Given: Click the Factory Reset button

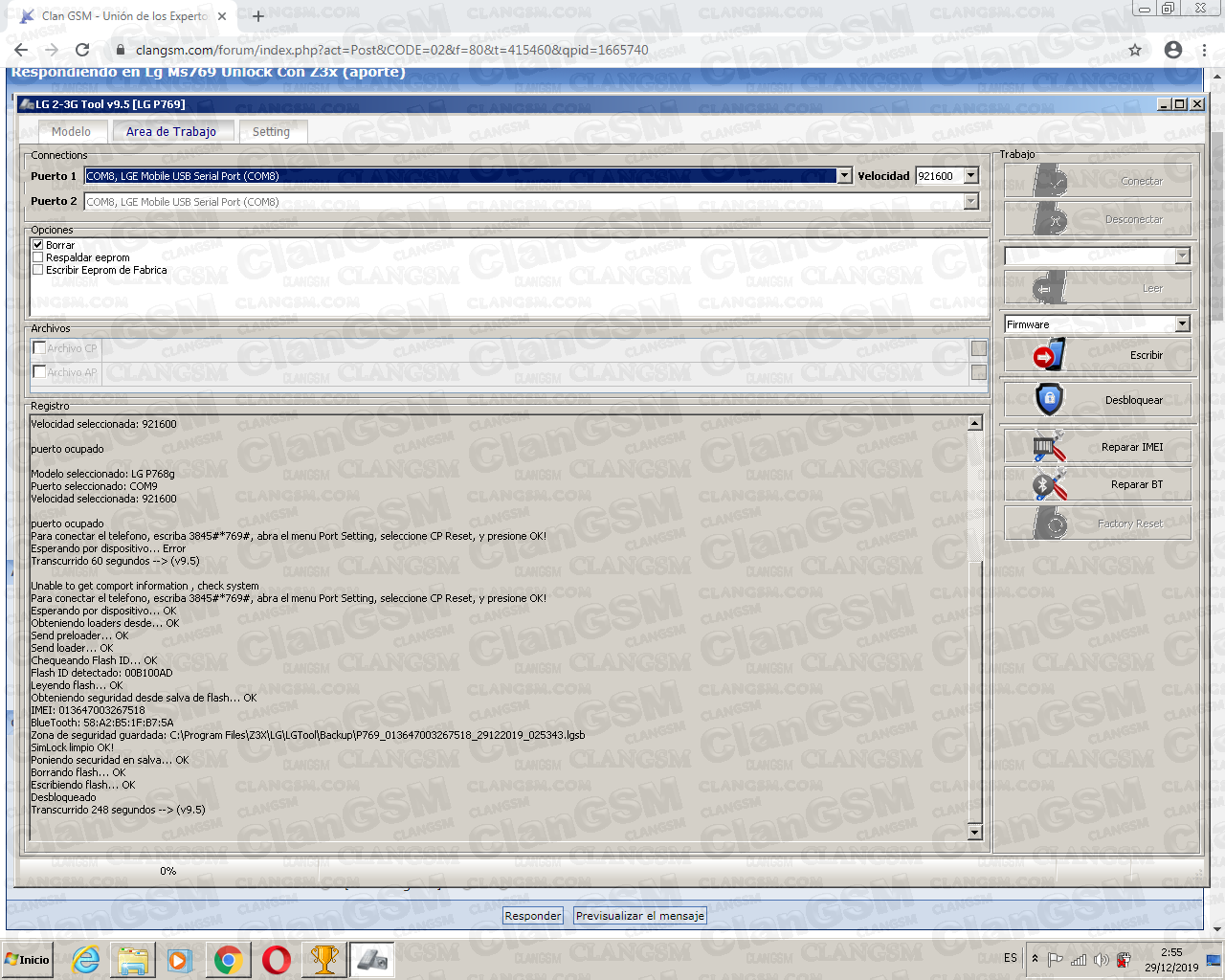Looking at the screenshot, I should point(1098,523).
